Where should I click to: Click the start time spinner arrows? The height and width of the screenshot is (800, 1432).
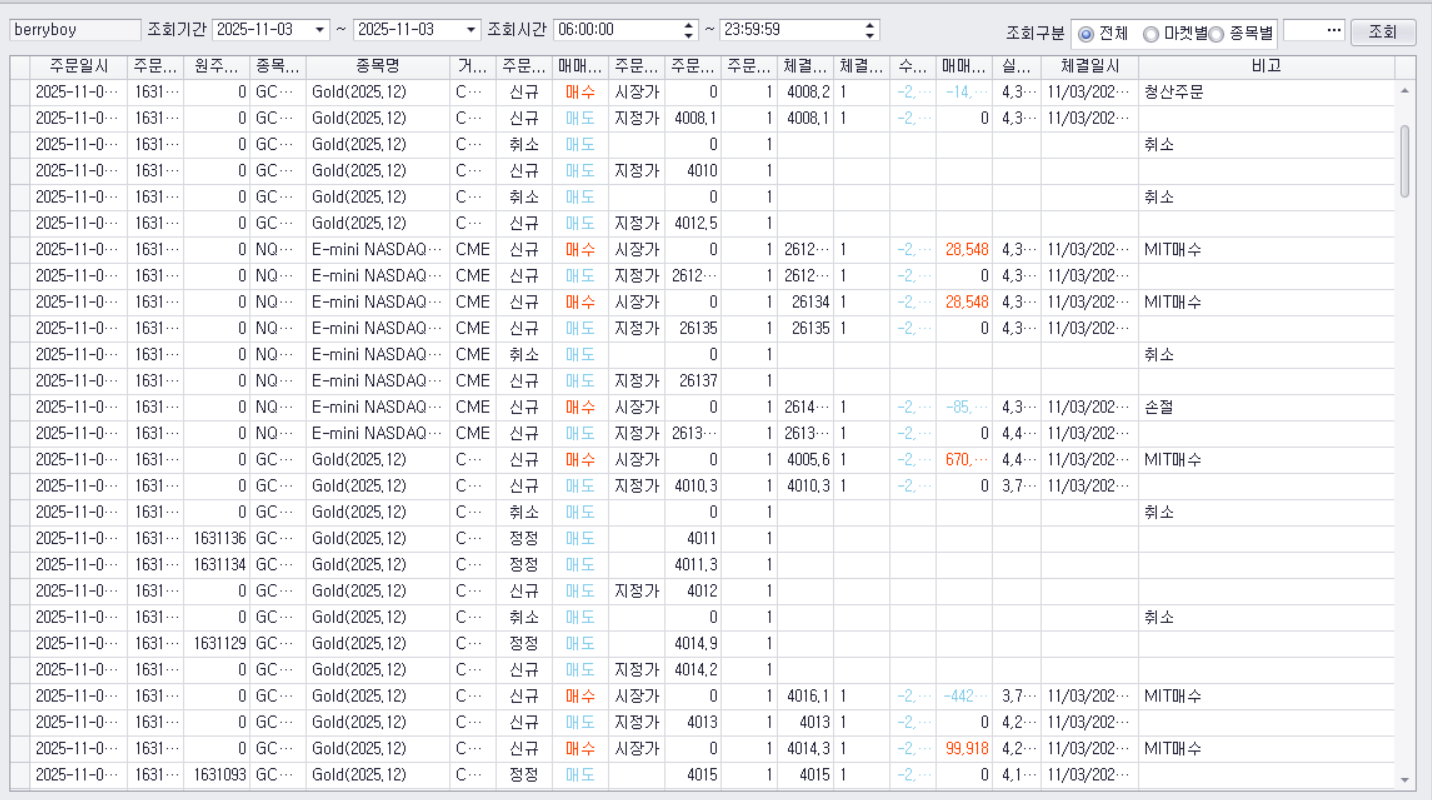690,30
